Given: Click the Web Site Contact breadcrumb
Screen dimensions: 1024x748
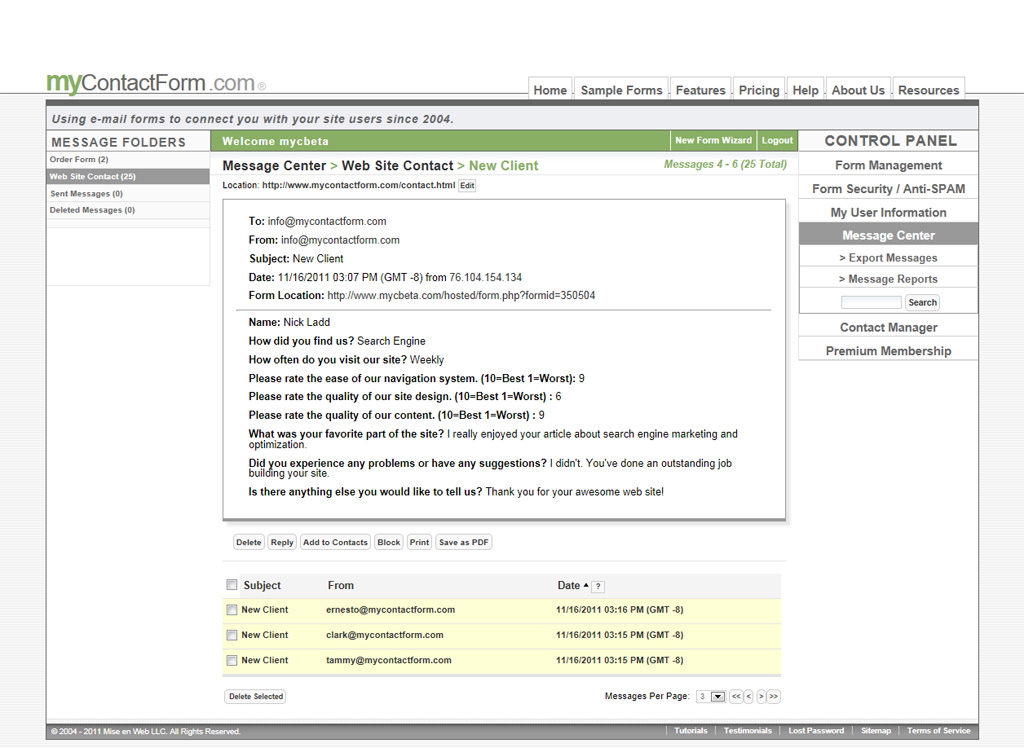Looking at the screenshot, I should tap(397, 166).
